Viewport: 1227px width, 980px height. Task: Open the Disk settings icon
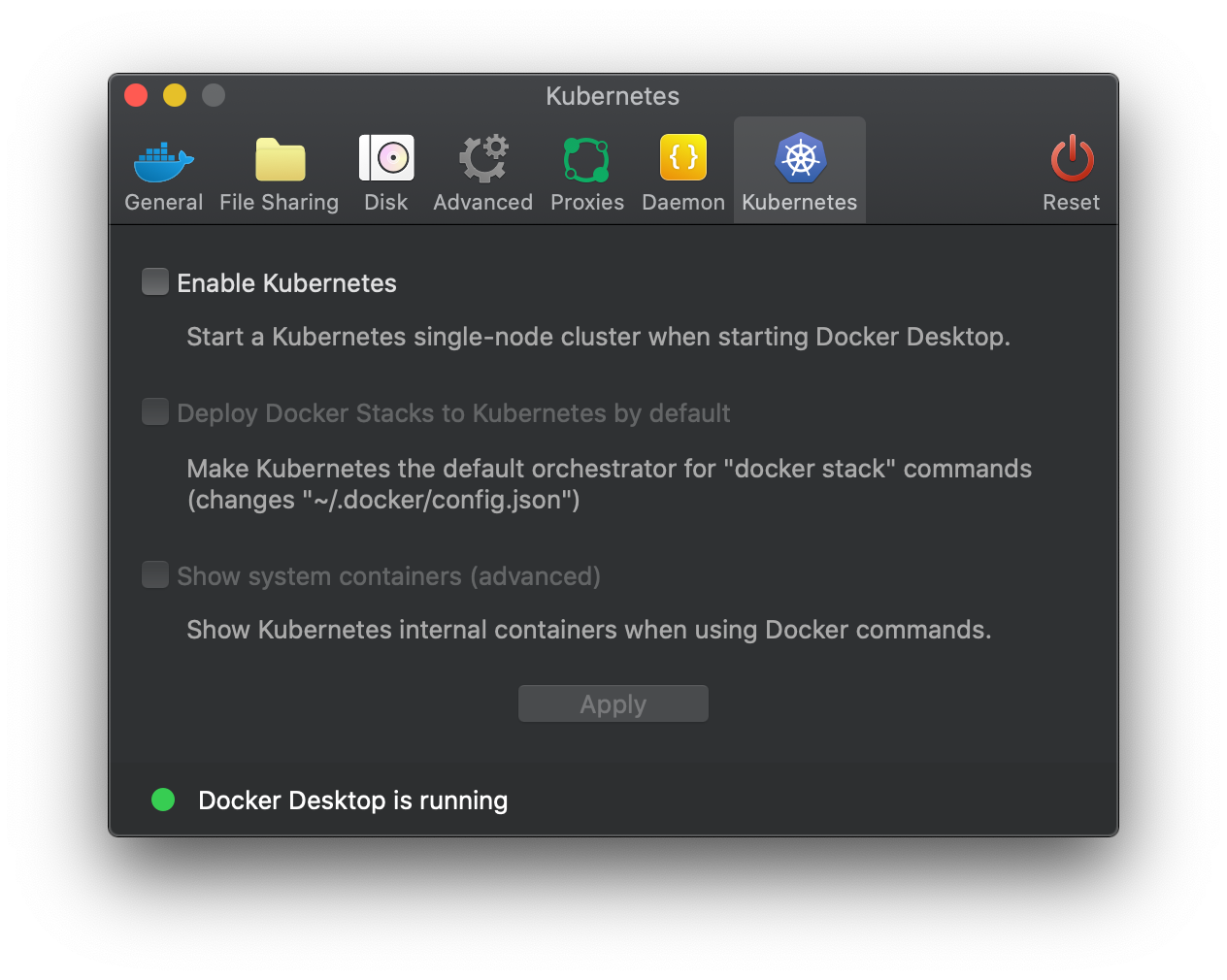386,158
